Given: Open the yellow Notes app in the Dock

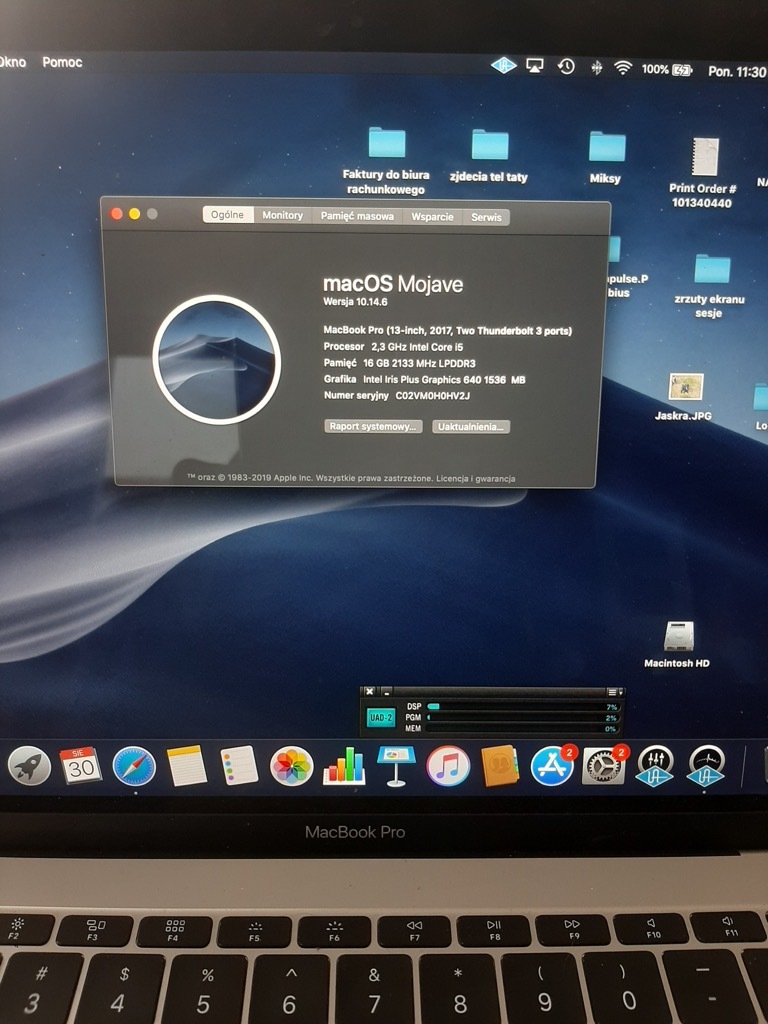Looking at the screenshot, I should tap(187, 766).
